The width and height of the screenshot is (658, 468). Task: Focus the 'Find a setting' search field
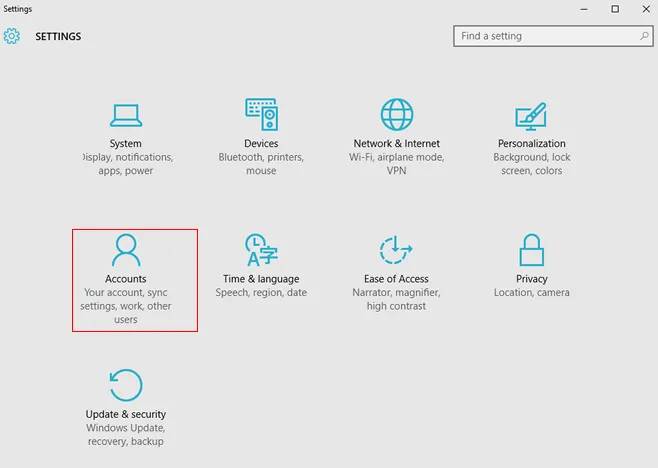[x=545, y=36]
